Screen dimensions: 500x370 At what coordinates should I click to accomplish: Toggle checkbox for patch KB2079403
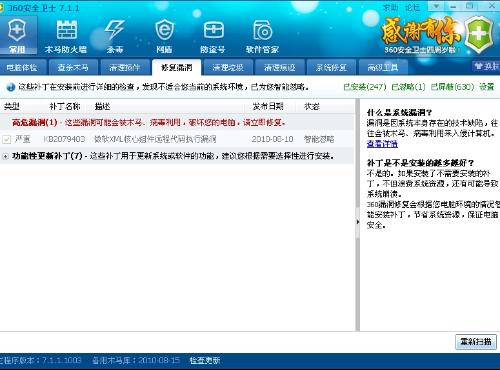click(x=6, y=139)
